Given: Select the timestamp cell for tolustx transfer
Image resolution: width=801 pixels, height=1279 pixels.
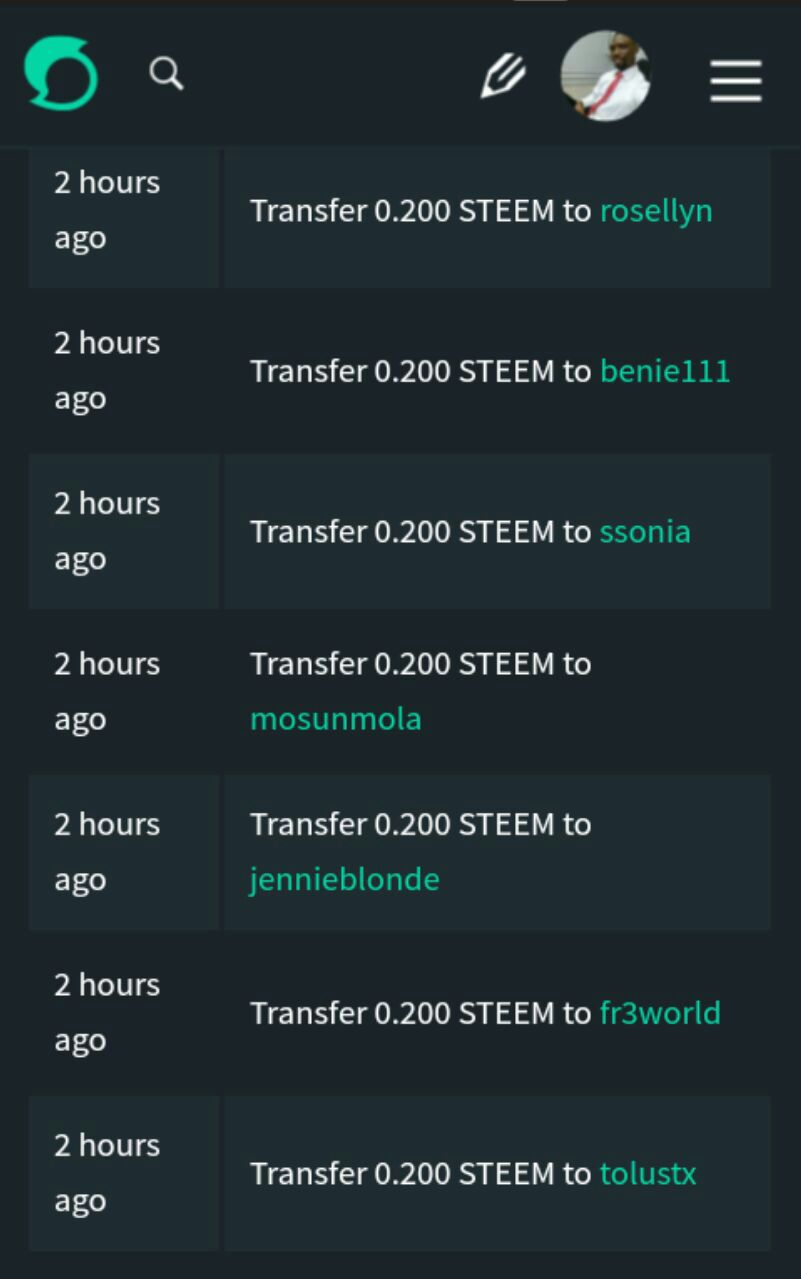Looking at the screenshot, I should tap(124, 1172).
